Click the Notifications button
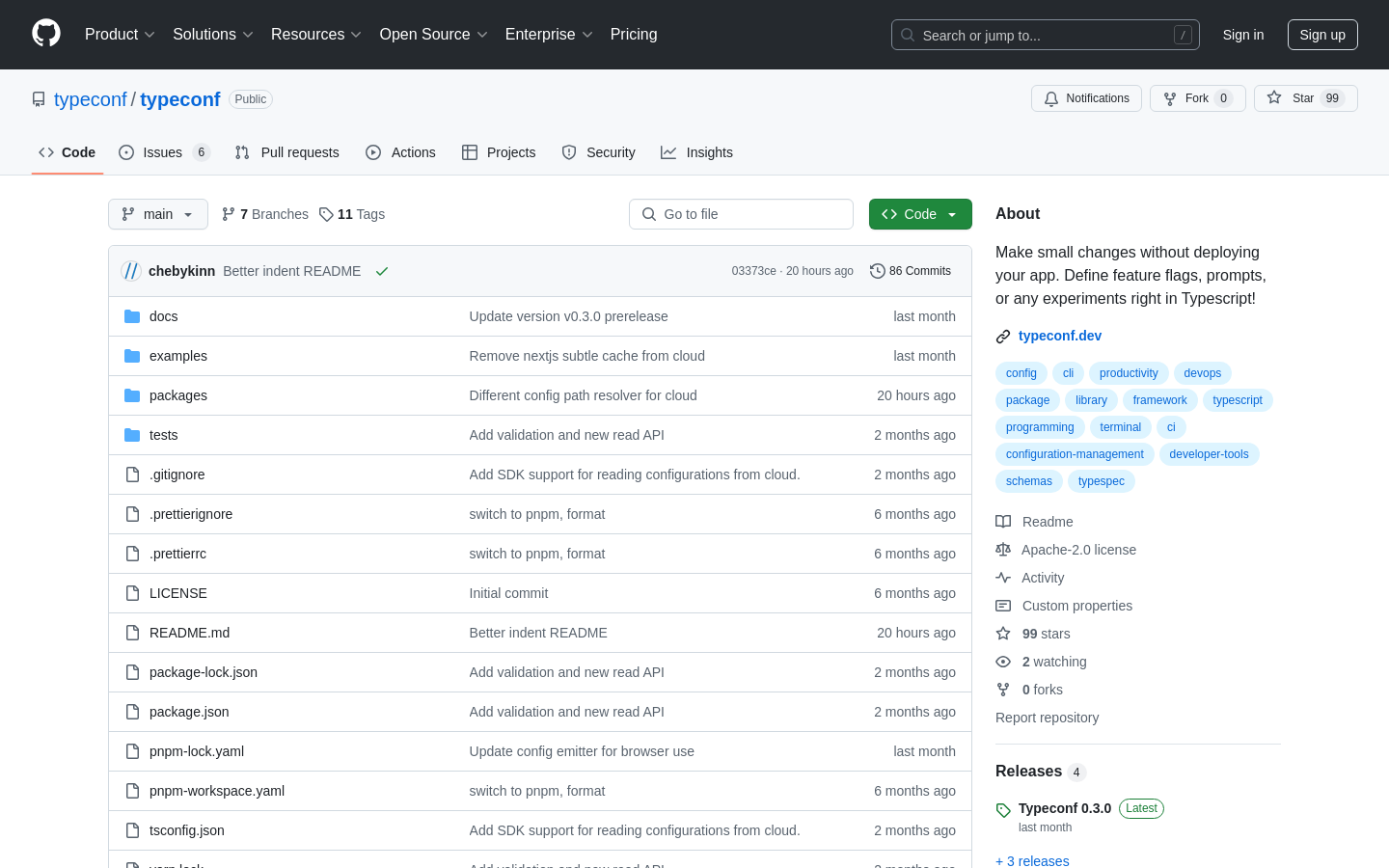Image resolution: width=1389 pixels, height=868 pixels. tap(1087, 98)
